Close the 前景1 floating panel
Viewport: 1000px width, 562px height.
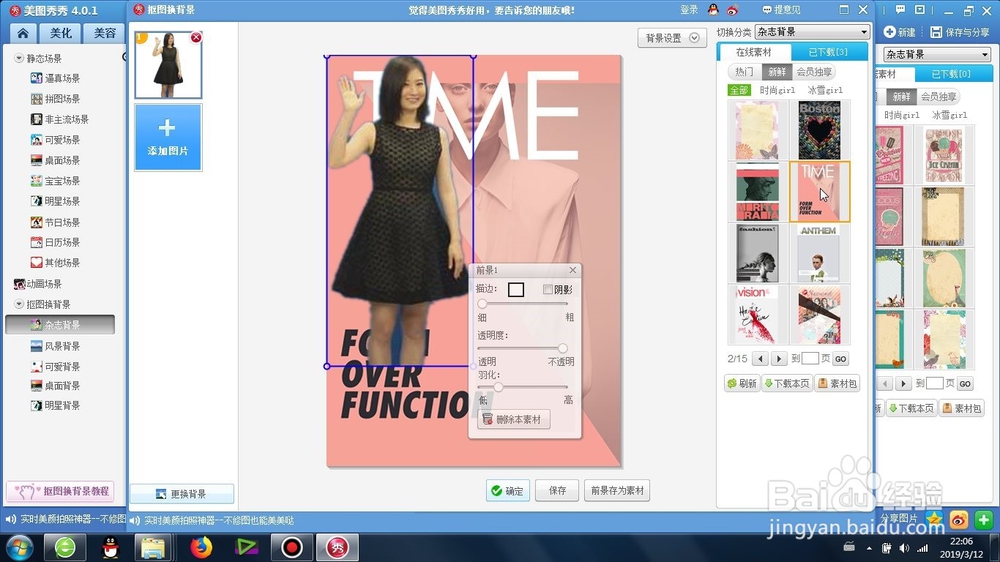click(573, 270)
